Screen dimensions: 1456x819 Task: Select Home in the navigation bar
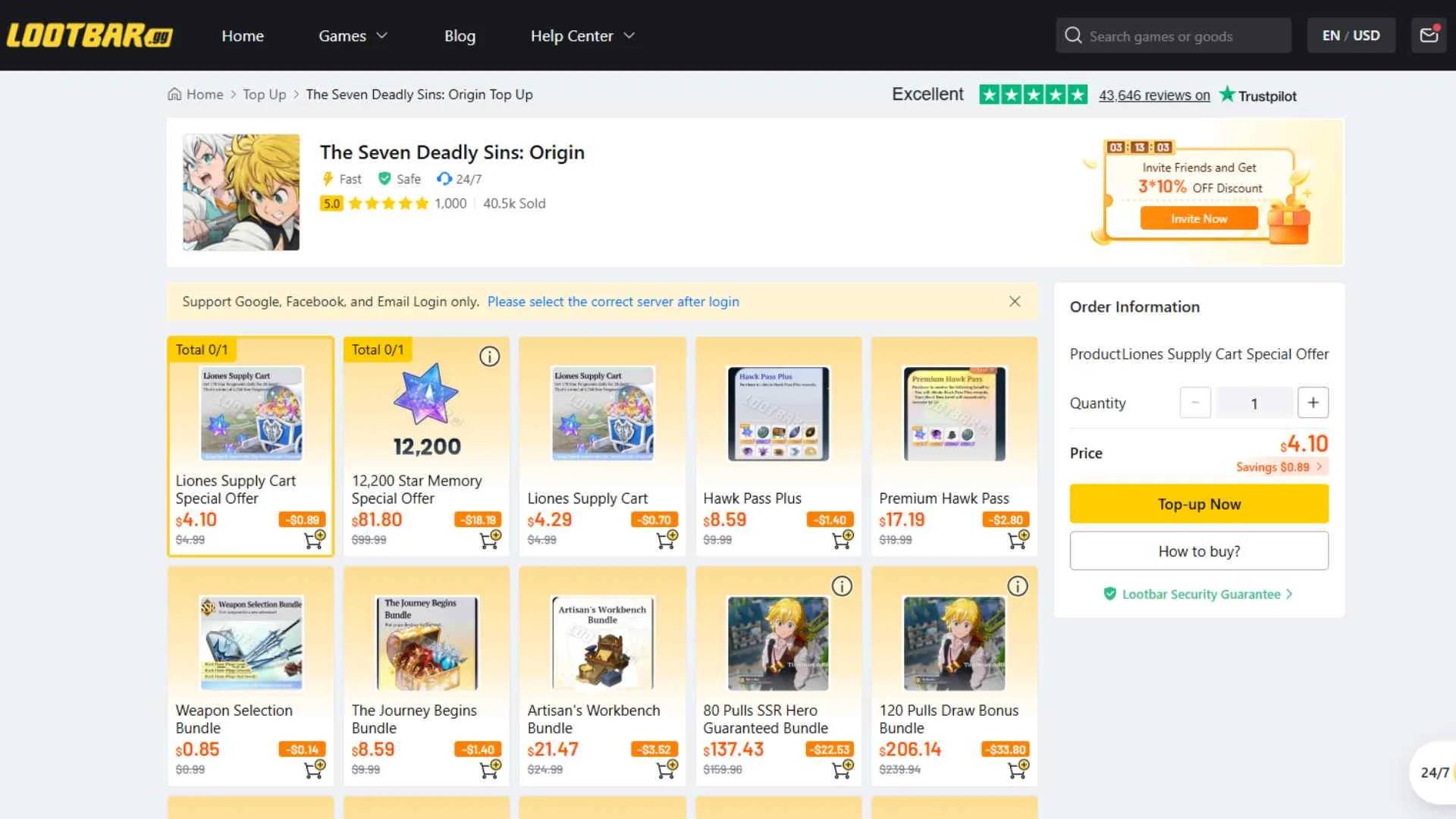(x=243, y=36)
